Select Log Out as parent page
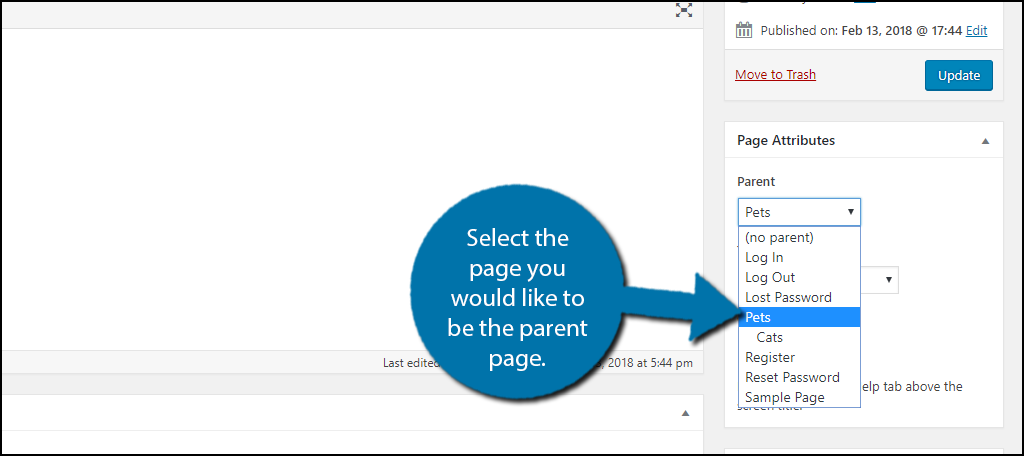Viewport: 1024px width, 456px height. pyautogui.click(x=799, y=277)
